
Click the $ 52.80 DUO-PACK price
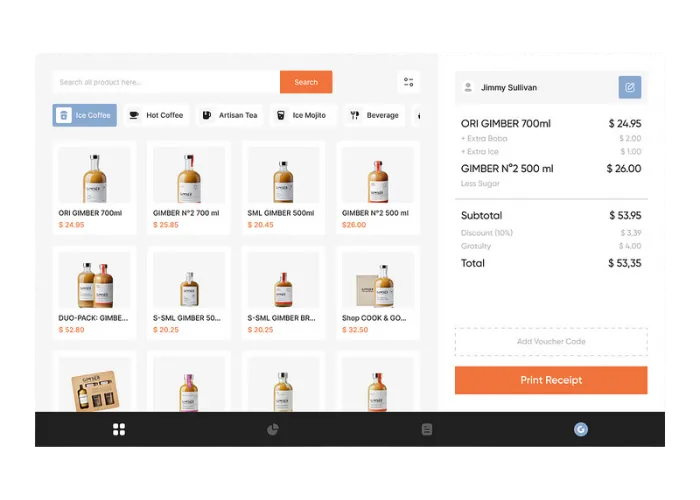tap(71, 330)
